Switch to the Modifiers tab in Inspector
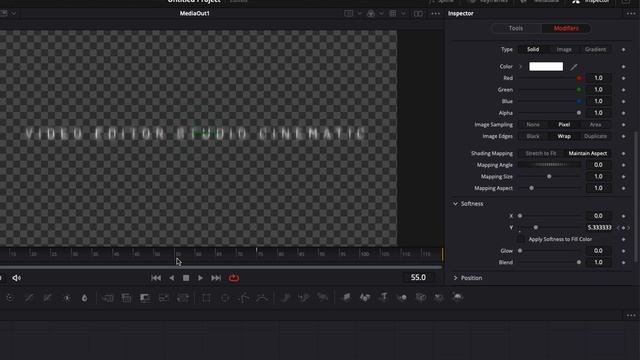Viewport: 640px width, 360px height. coord(566,28)
